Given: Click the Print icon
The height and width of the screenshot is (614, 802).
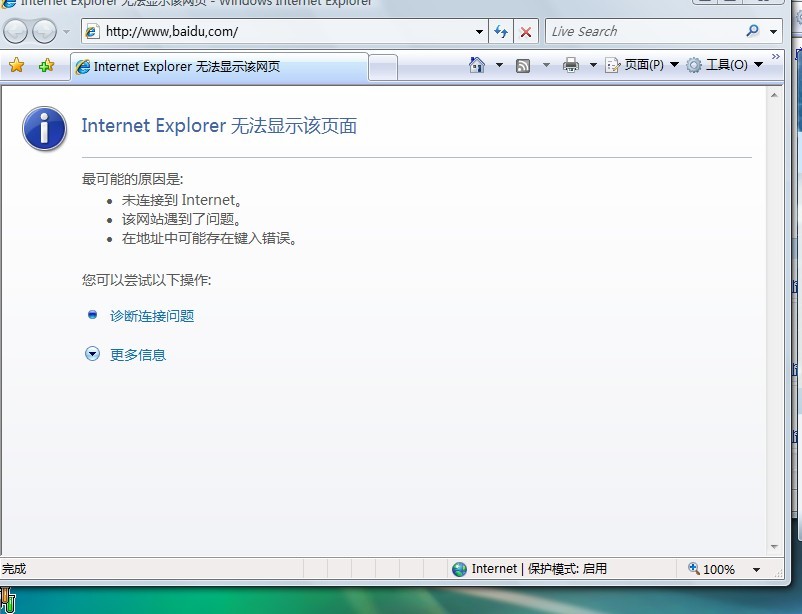Looking at the screenshot, I should pos(569,63).
